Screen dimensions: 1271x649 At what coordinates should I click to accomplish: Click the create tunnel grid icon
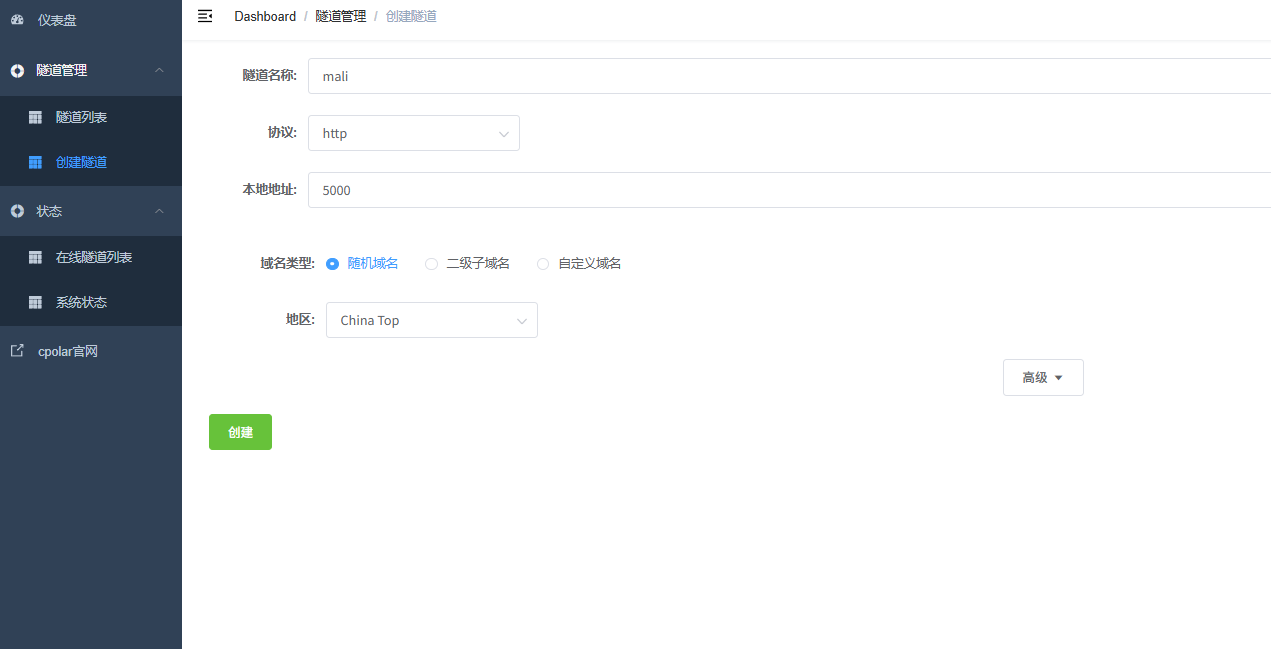35,162
